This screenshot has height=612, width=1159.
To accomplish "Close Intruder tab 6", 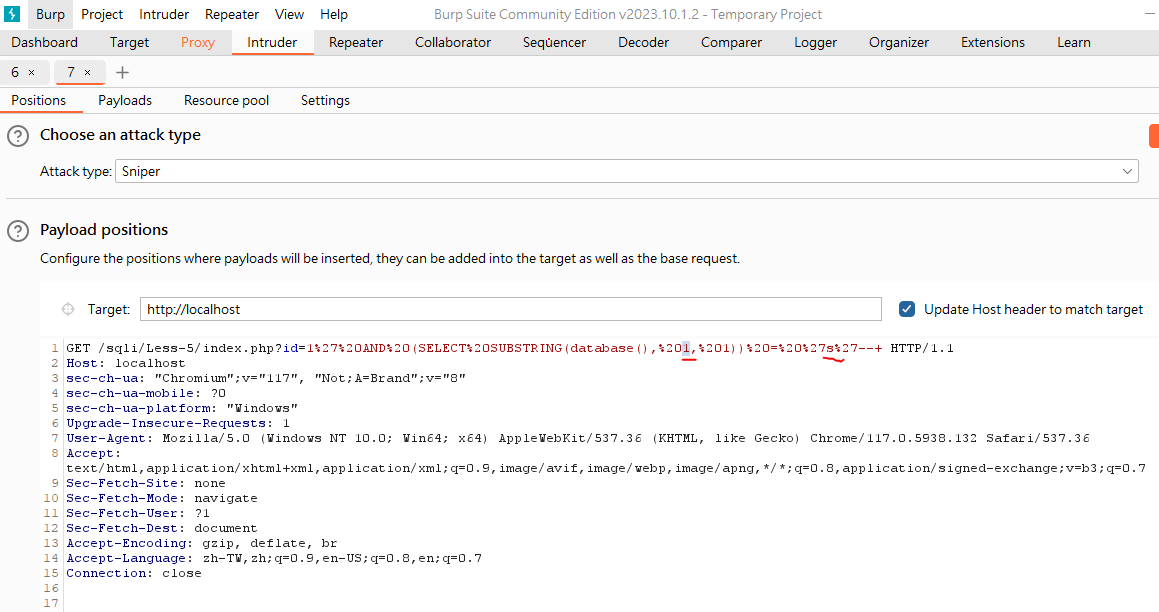I will click(31, 72).
